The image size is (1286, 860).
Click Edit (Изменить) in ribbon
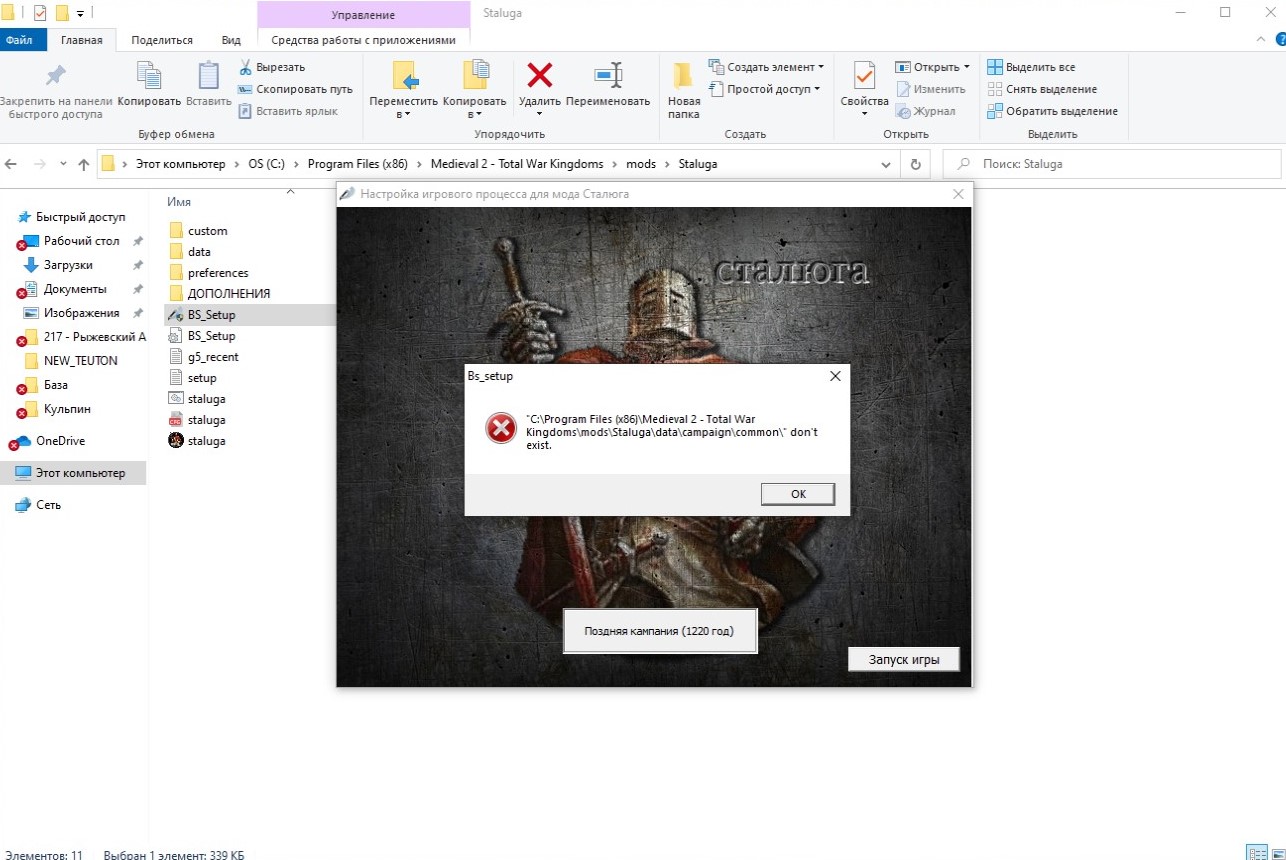(x=930, y=89)
